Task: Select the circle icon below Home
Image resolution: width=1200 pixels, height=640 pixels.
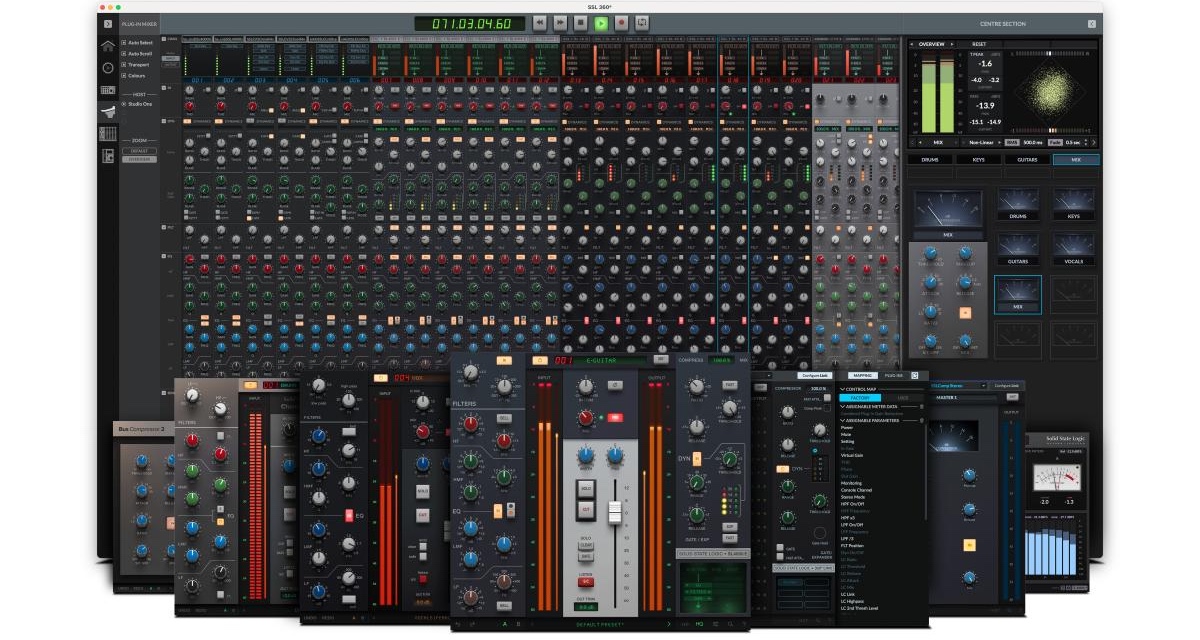Action: tap(108, 68)
